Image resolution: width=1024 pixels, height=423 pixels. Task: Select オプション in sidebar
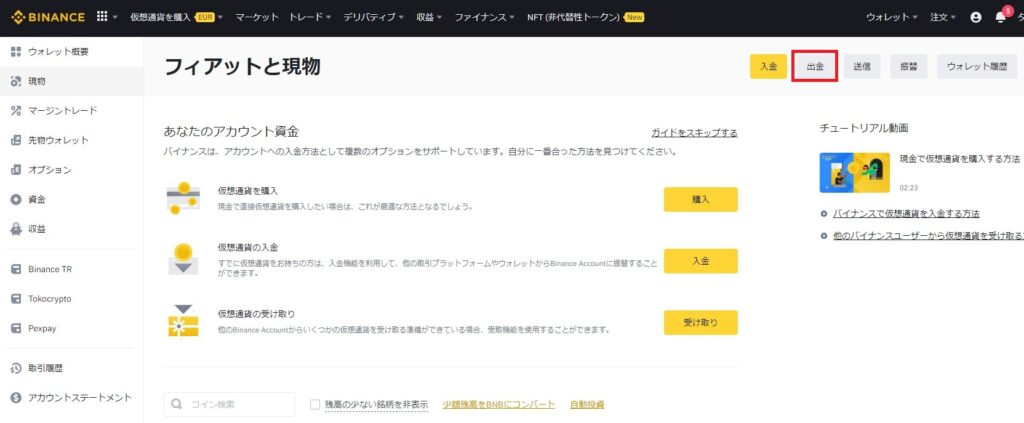50,170
